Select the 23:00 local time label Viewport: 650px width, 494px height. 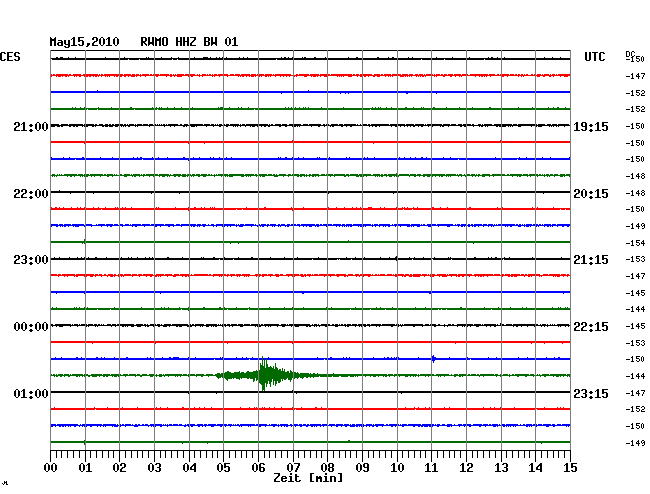point(31,260)
